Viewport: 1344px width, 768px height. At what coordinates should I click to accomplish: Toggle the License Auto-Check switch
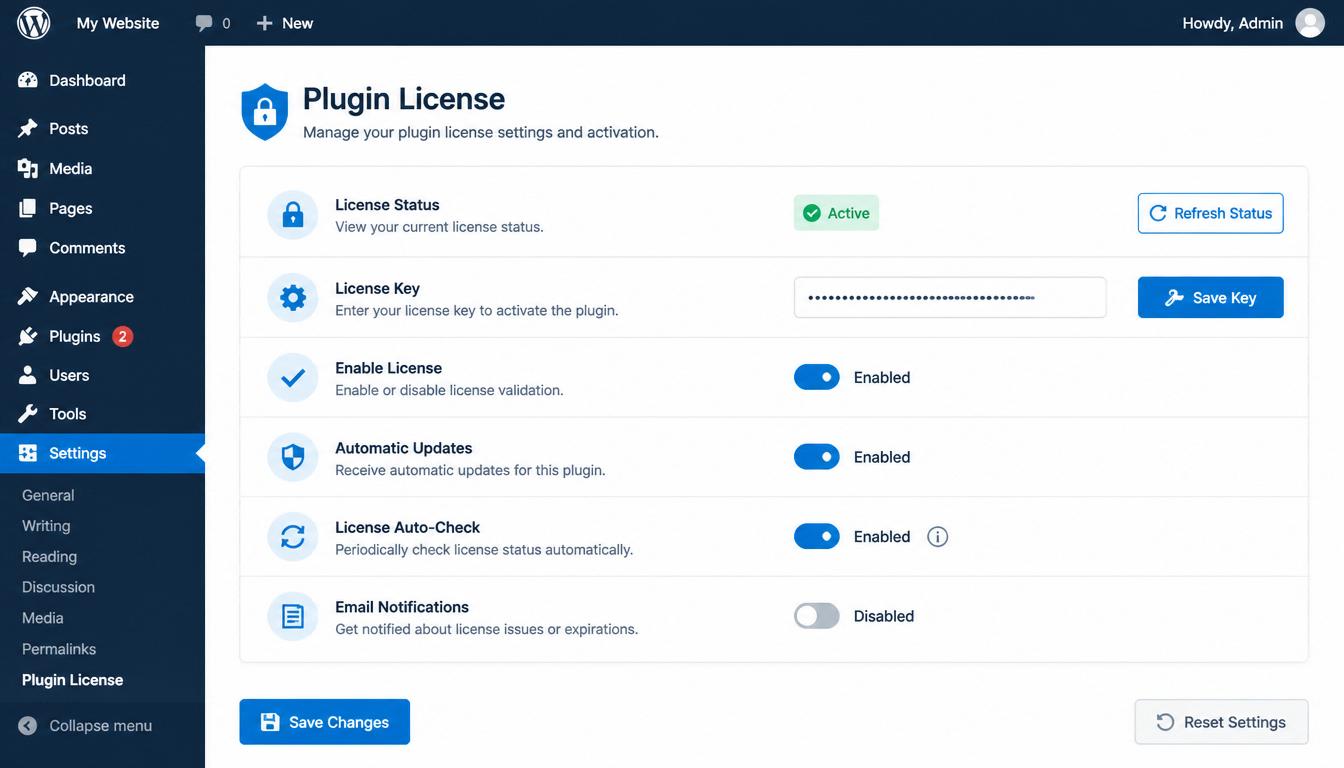(x=817, y=537)
